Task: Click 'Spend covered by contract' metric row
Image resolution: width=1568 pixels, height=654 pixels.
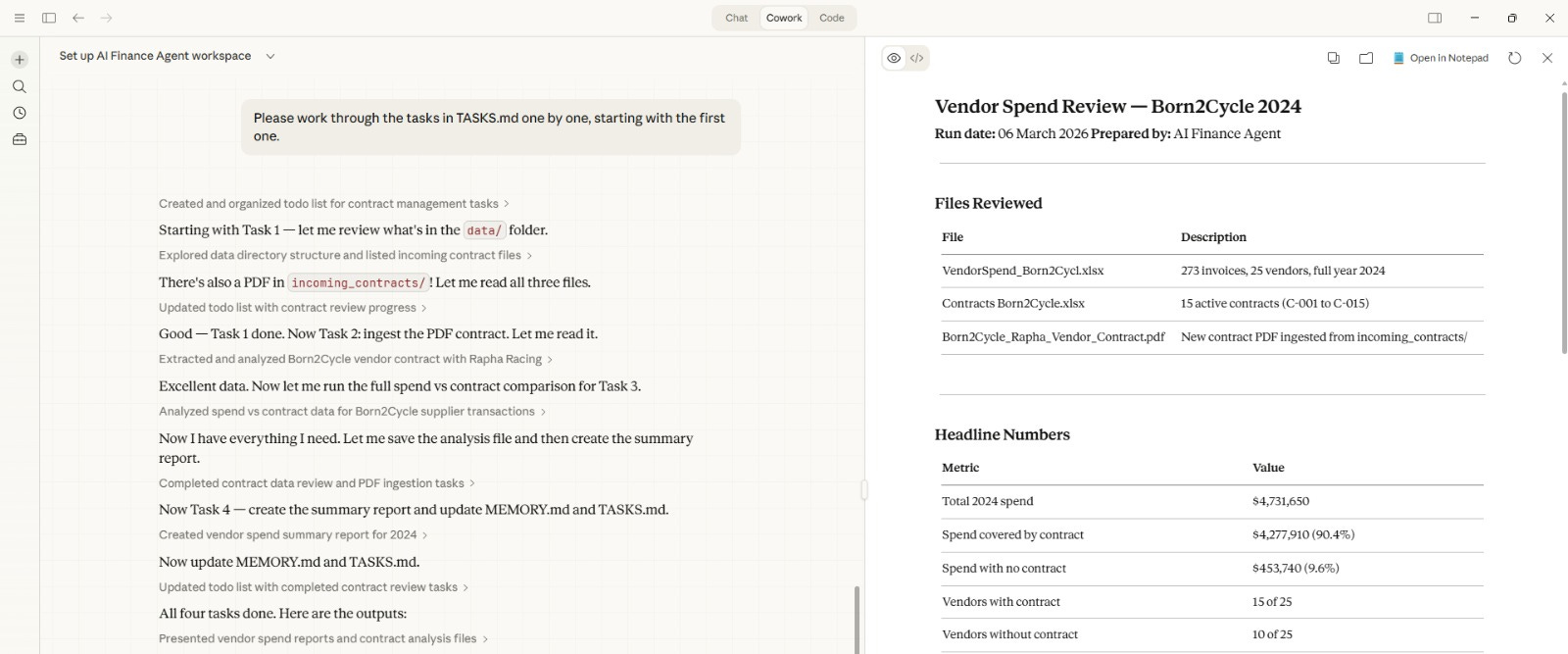Action: (1212, 535)
